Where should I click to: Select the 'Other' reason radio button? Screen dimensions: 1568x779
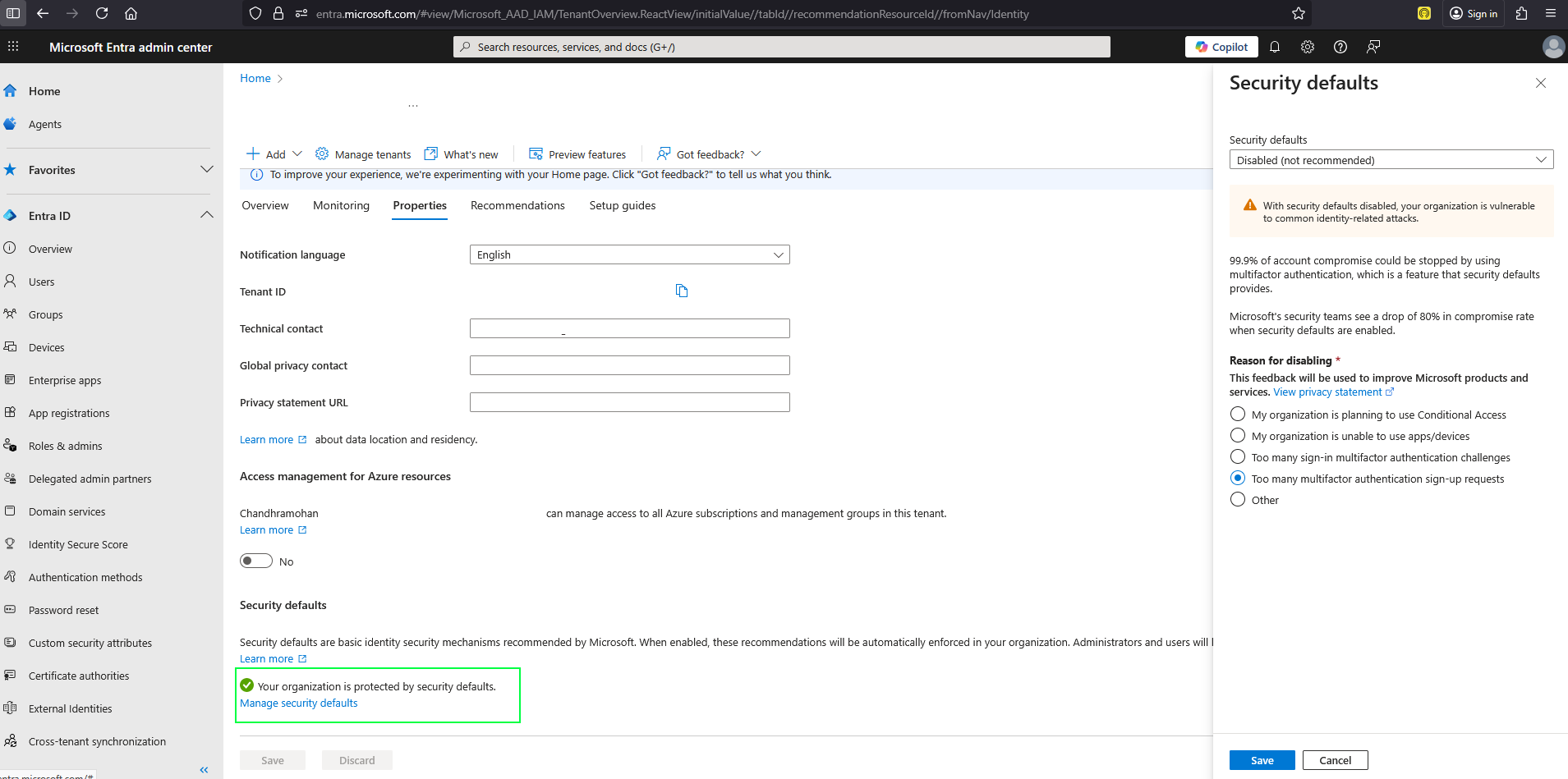(1238, 500)
